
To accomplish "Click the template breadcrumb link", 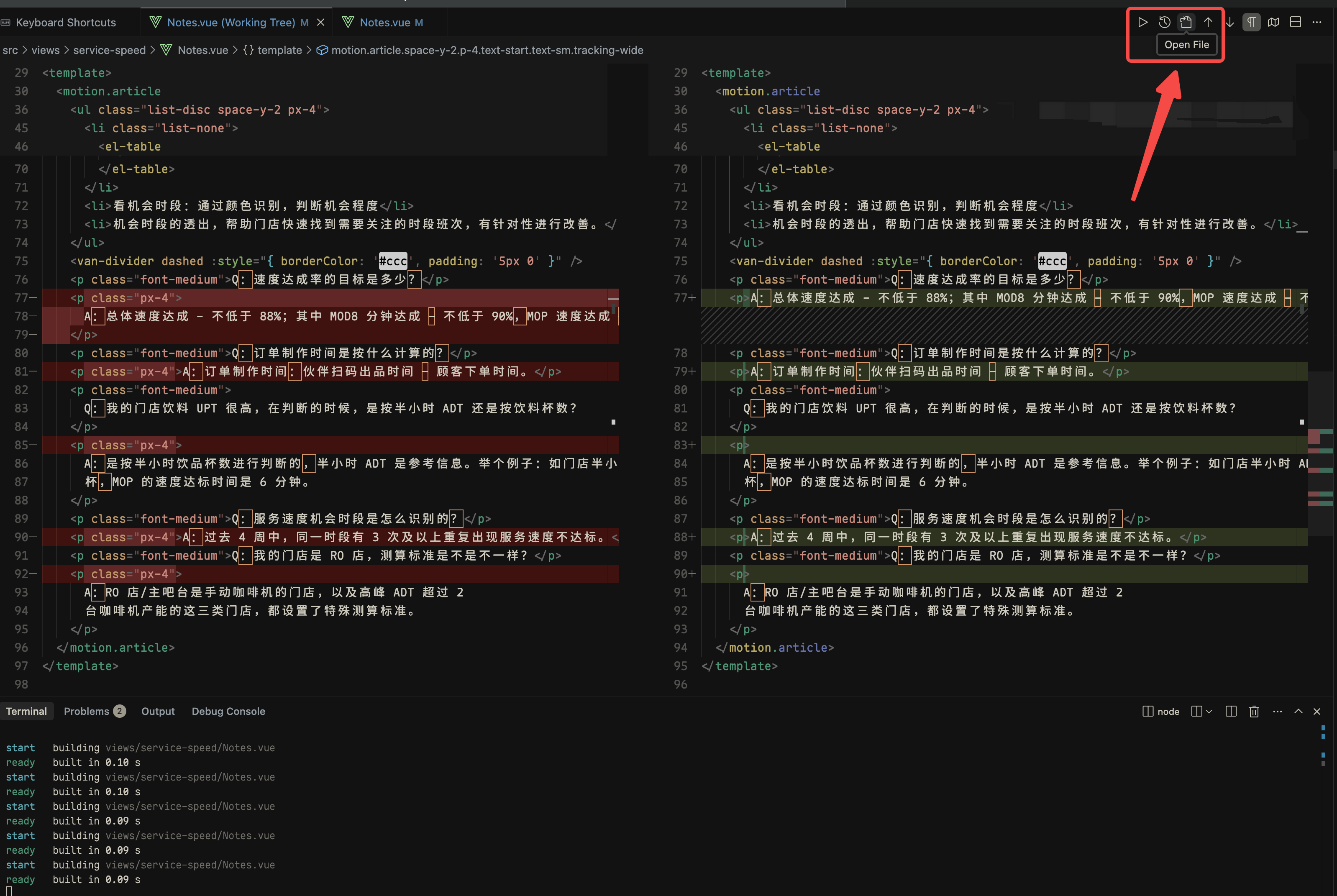I will (x=279, y=50).
